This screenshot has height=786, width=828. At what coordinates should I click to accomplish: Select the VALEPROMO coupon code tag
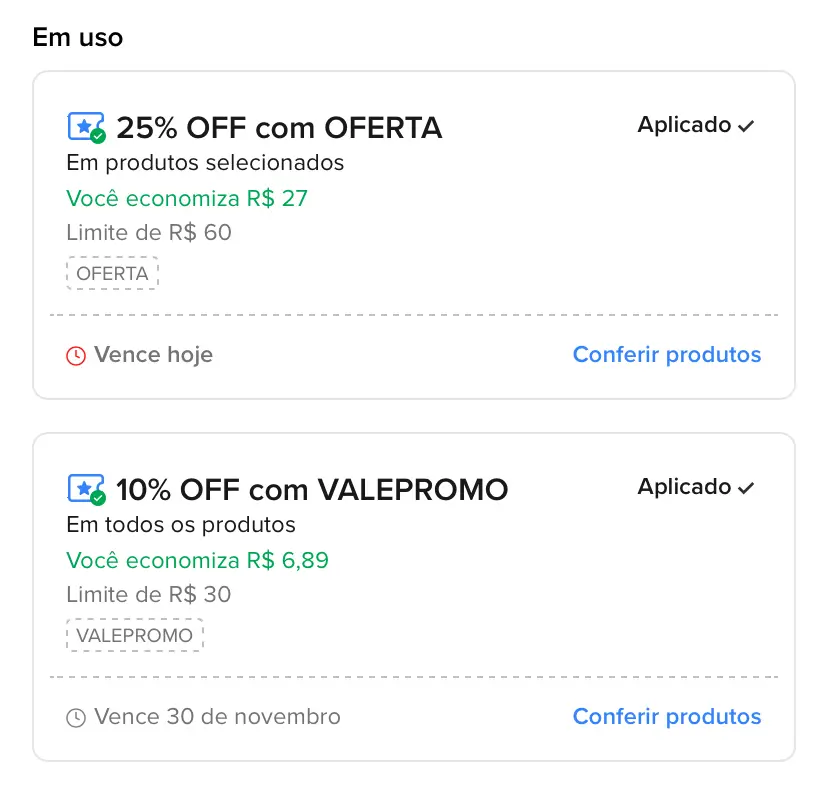tap(135, 635)
